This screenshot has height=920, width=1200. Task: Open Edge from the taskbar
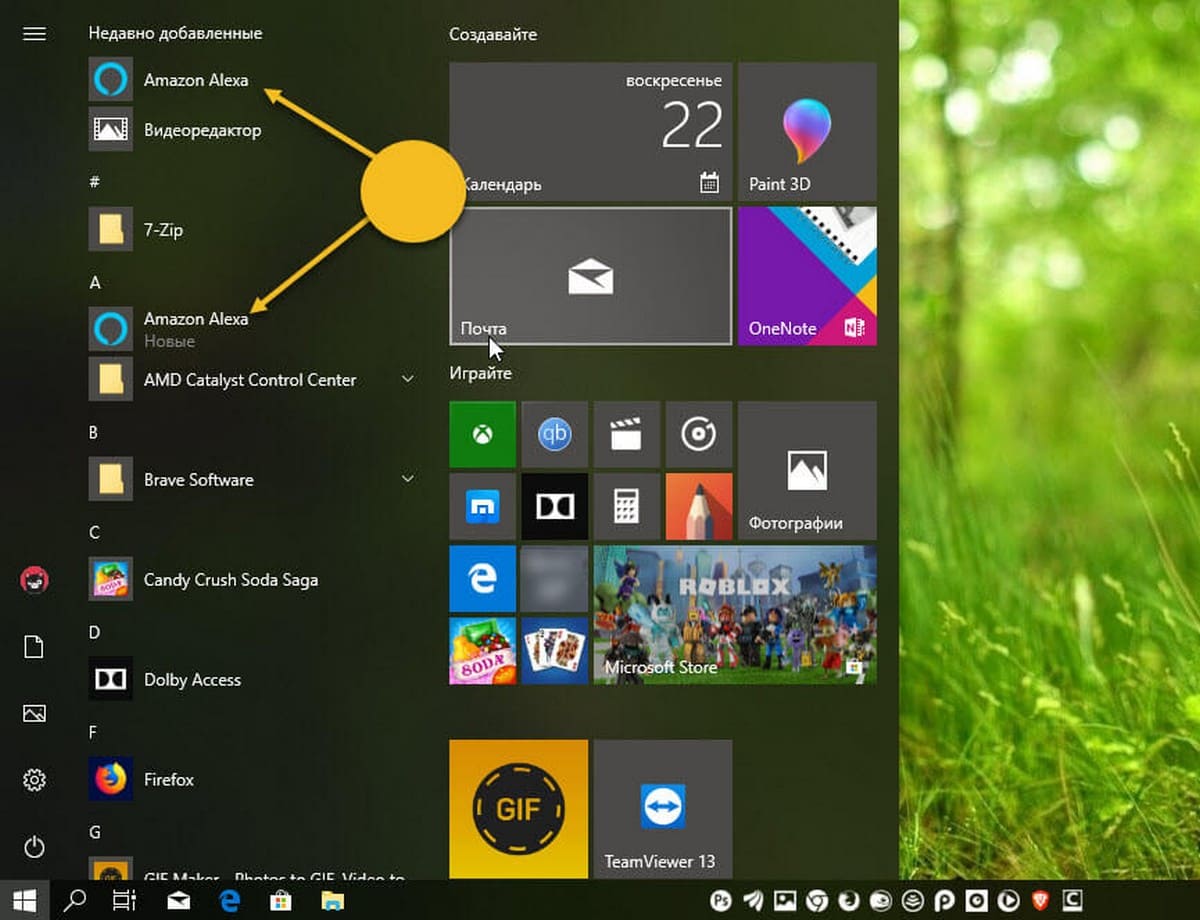click(x=230, y=900)
